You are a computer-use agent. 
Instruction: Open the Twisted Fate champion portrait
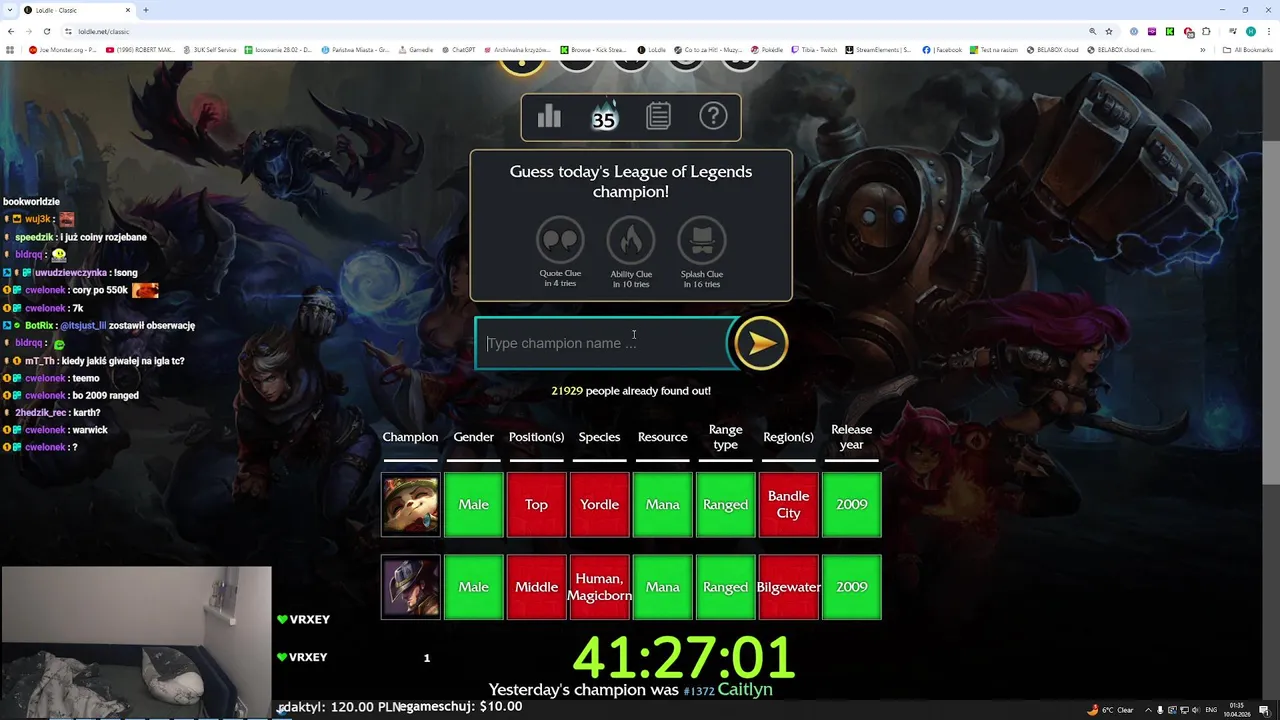410,587
